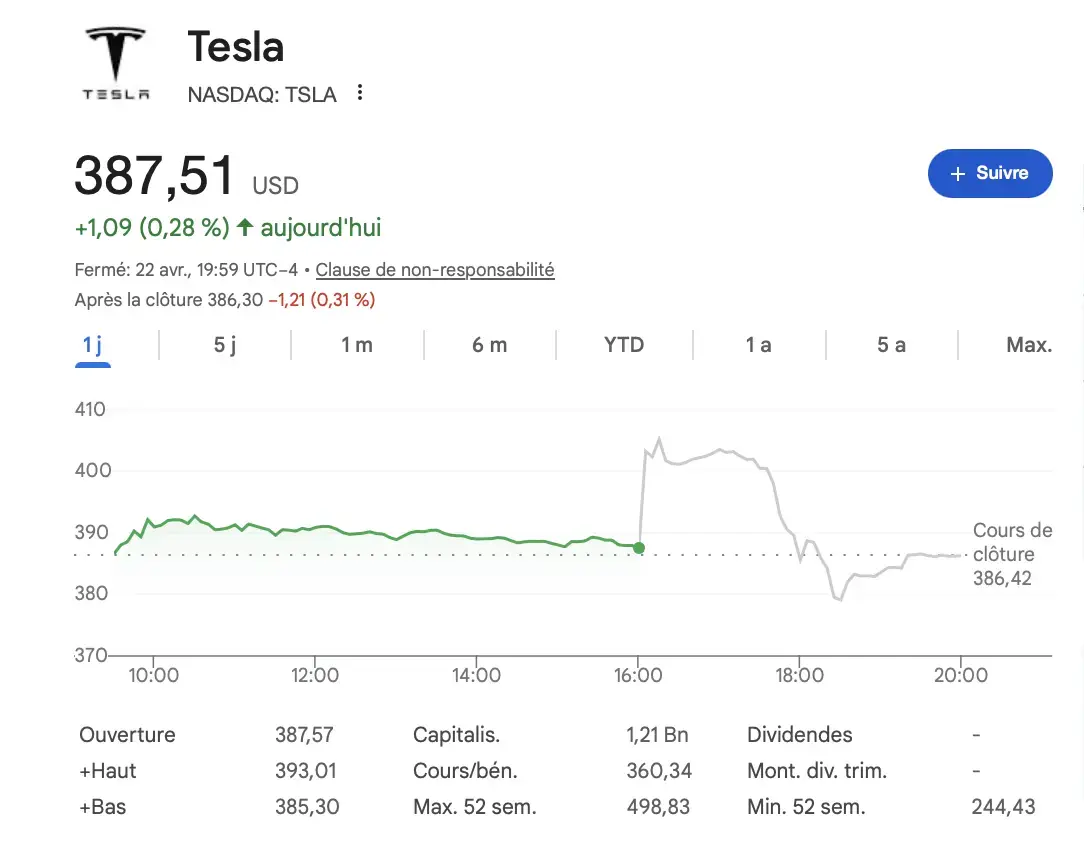Switch to the 5j chart view
The width and height of the screenshot is (1084, 846).
pos(224,344)
